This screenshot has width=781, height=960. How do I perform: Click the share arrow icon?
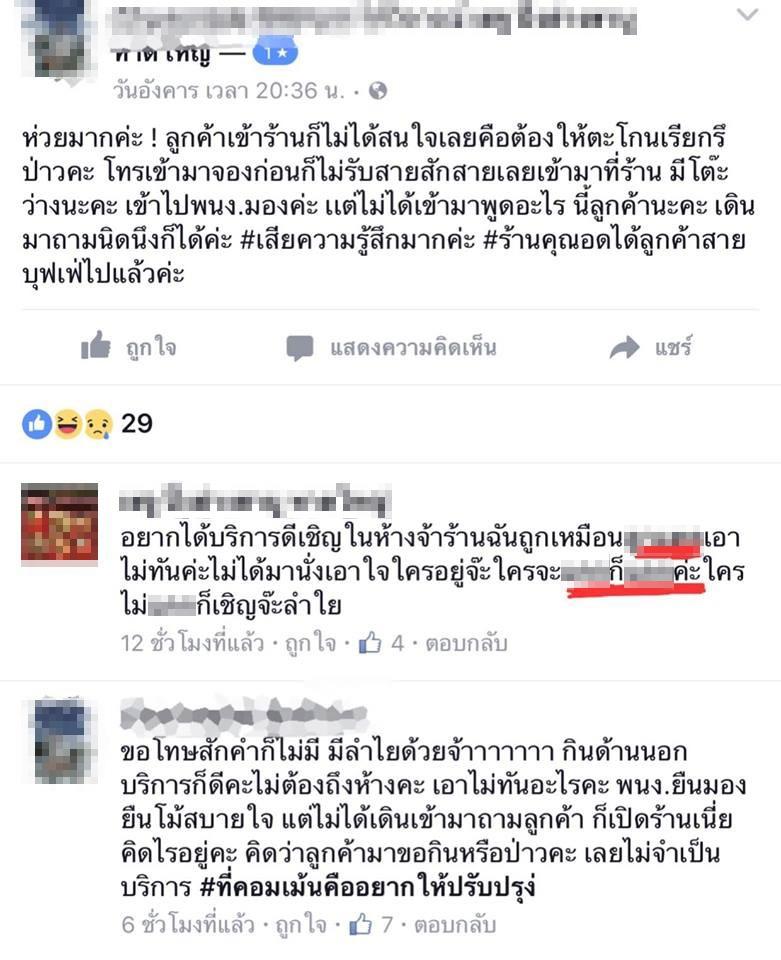click(x=624, y=348)
